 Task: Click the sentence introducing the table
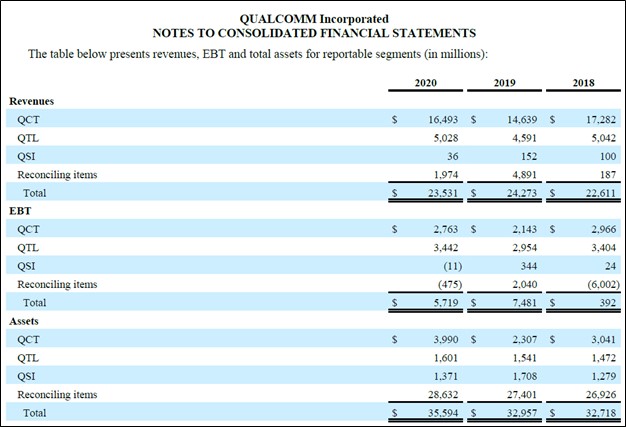(x=258, y=54)
